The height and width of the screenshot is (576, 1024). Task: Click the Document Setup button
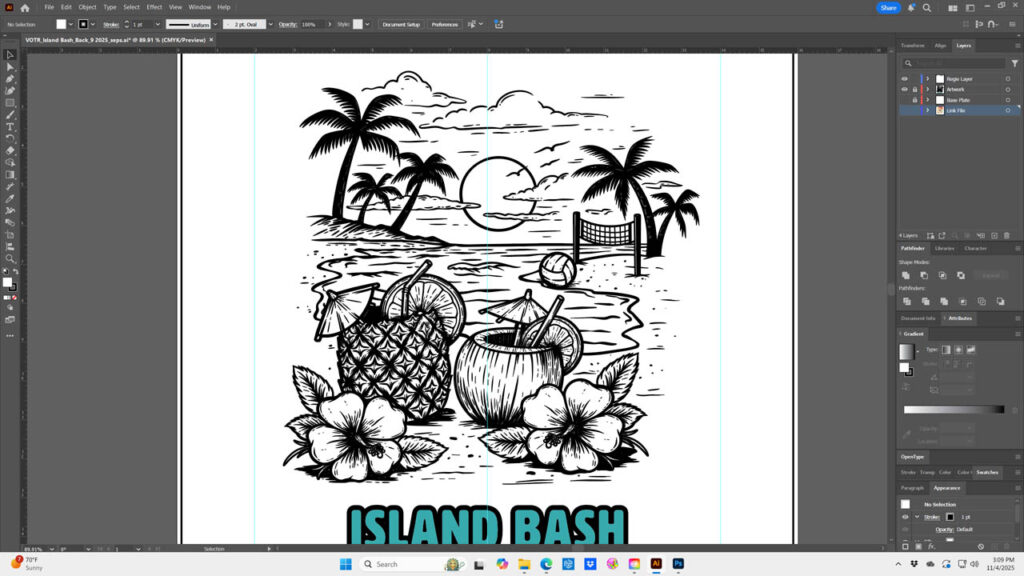coord(401,24)
